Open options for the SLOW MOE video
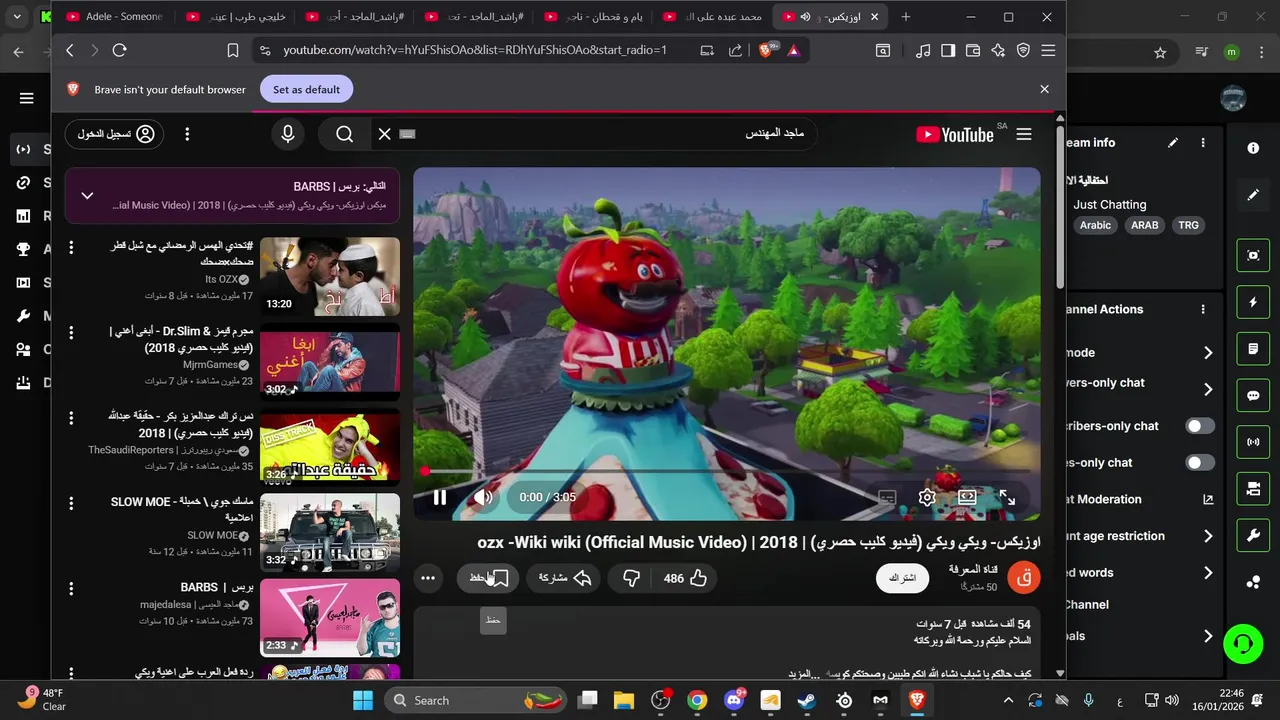 71,502
